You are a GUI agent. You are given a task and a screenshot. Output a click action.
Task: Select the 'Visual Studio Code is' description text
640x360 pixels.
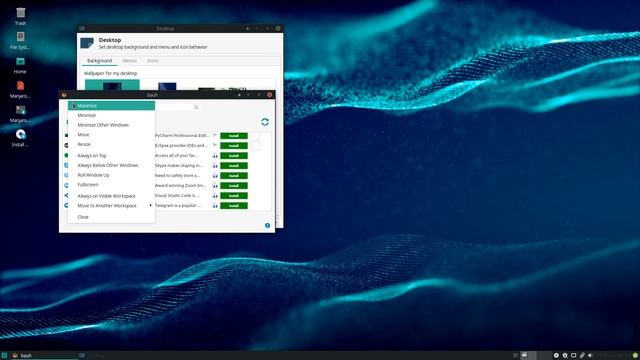[x=177, y=196]
